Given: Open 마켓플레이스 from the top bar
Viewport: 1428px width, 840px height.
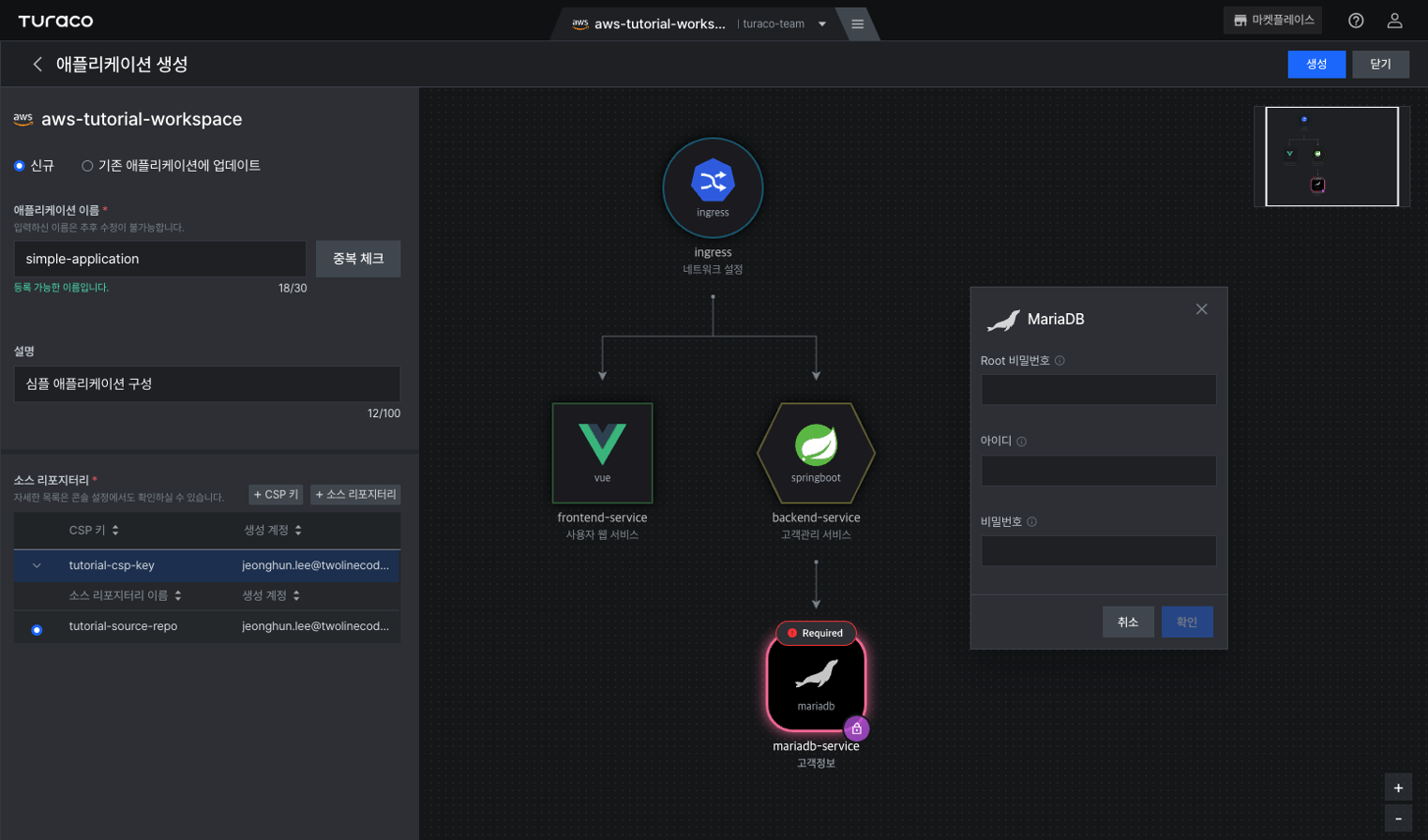Looking at the screenshot, I should [1272, 20].
